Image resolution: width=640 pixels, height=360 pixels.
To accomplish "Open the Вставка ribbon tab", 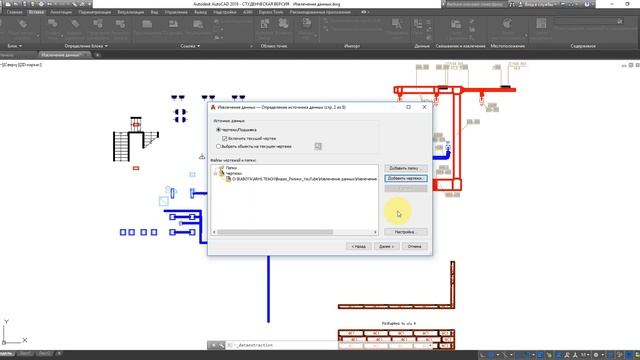I will coord(36,12).
